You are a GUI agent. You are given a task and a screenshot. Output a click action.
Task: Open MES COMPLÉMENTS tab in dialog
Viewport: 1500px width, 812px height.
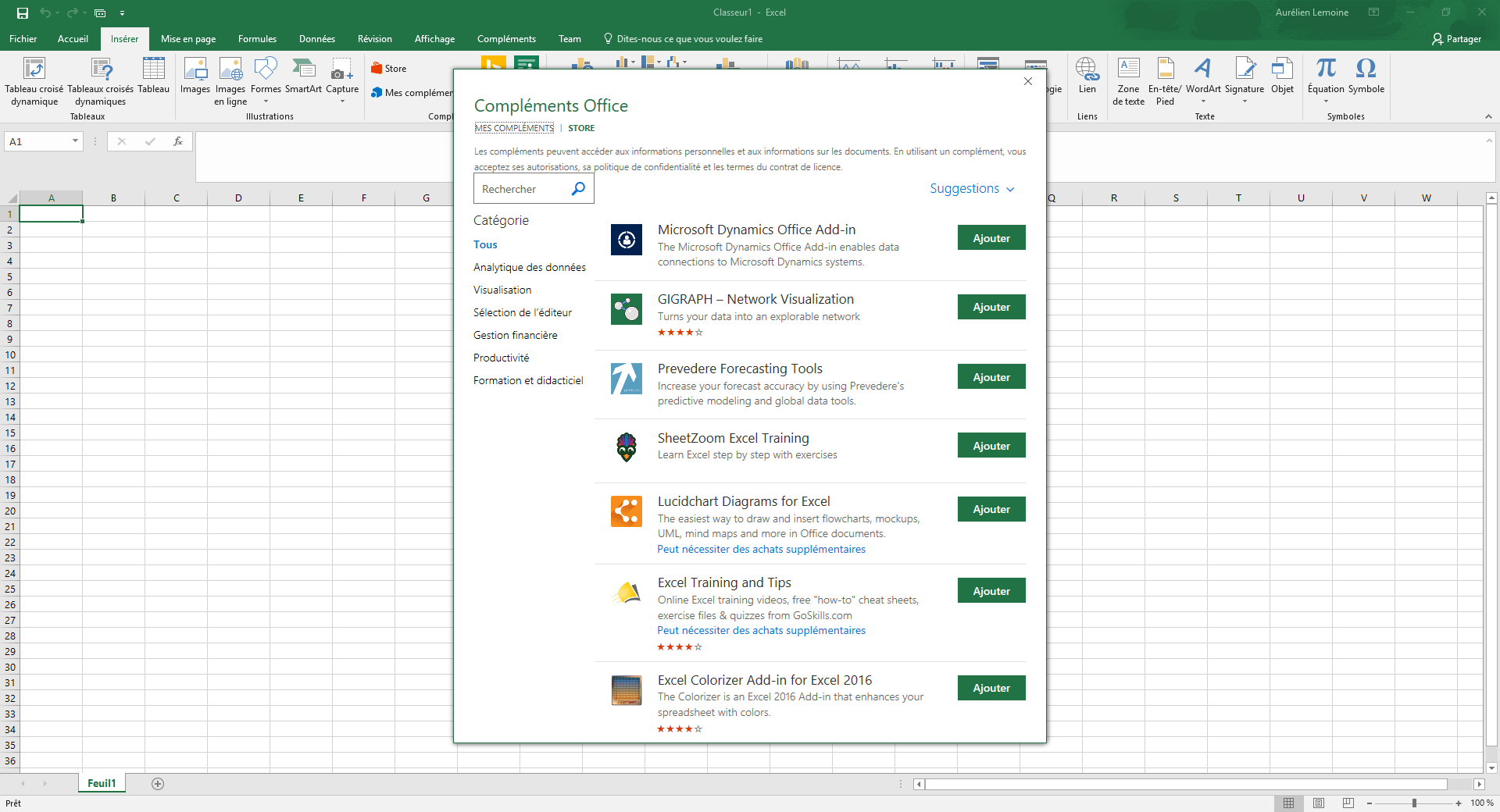point(514,128)
